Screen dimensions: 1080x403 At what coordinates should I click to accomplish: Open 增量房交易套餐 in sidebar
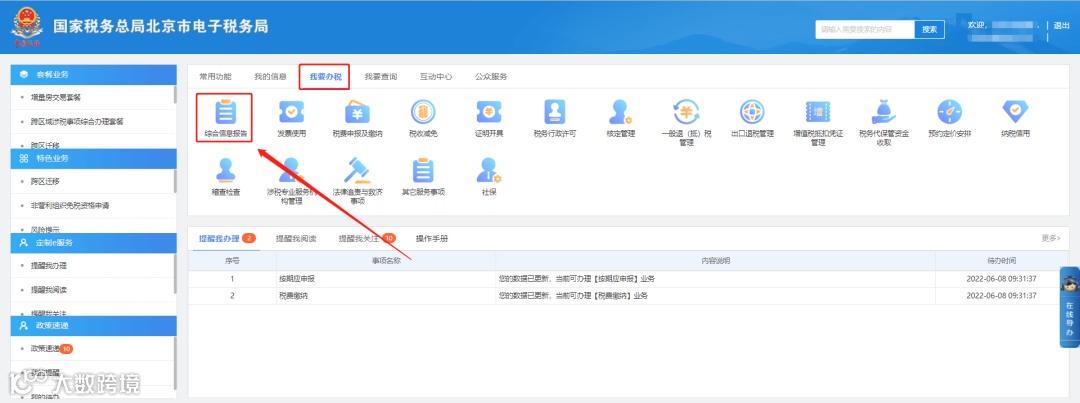click(x=56, y=97)
